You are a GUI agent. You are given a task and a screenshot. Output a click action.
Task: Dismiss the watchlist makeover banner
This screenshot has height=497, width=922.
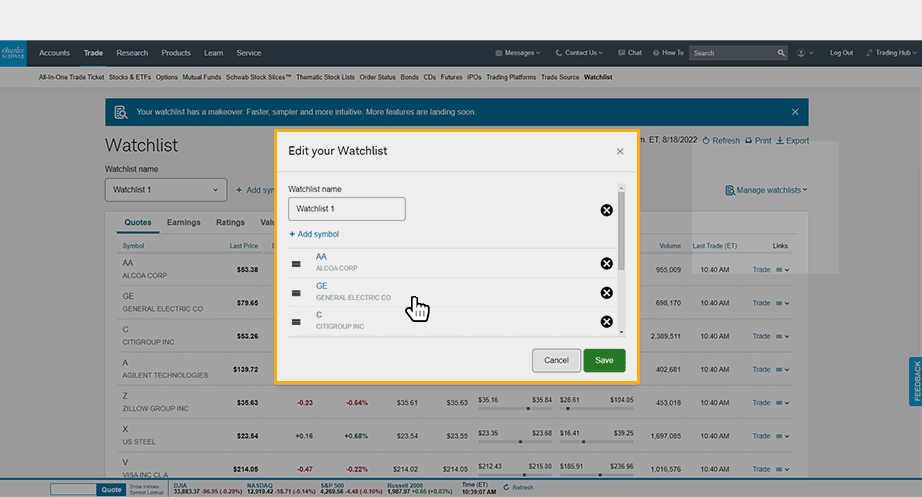795,112
